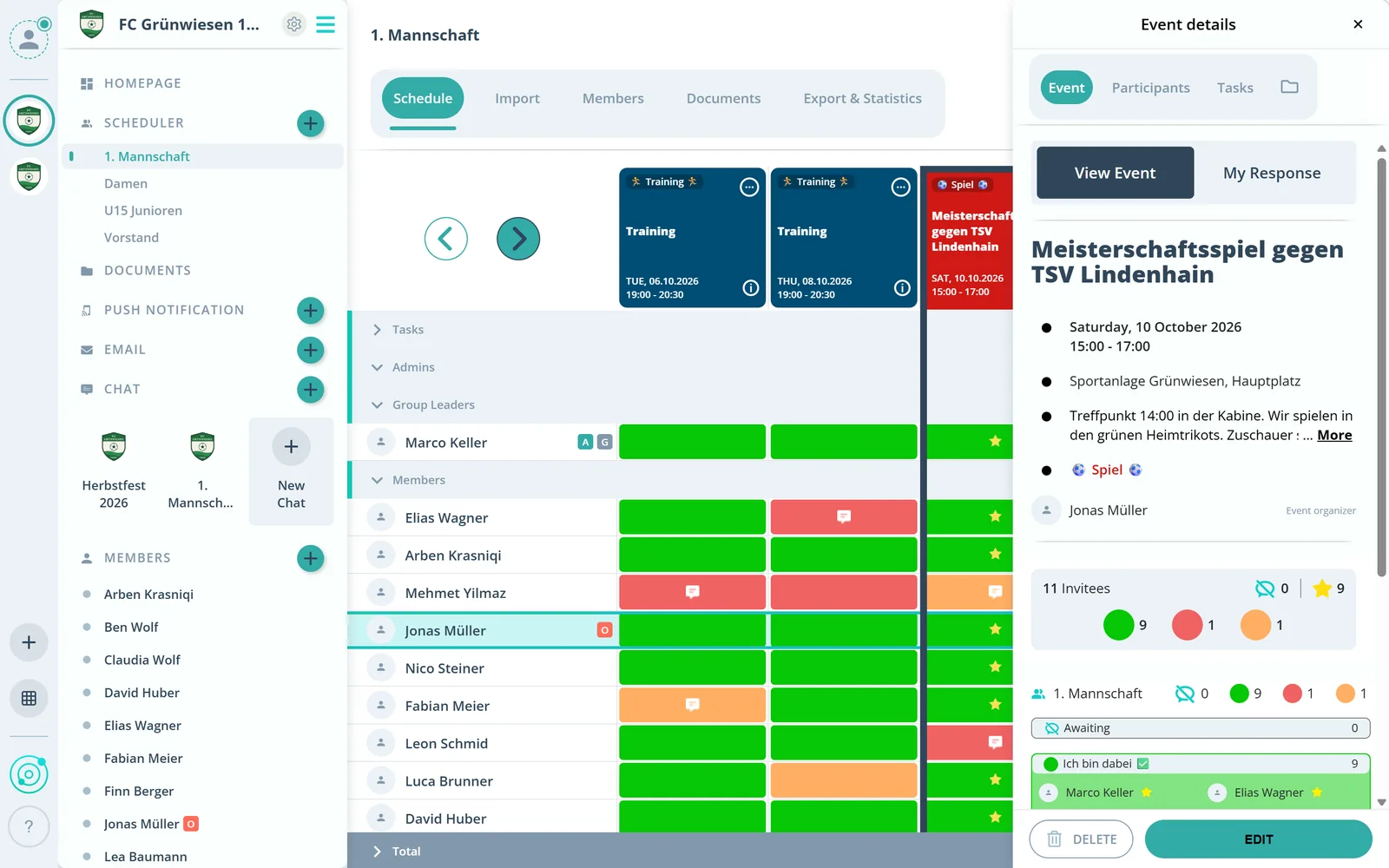Toggle the hamburger menu icon
This screenshot has width=1389, height=868.
[x=326, y=24]
